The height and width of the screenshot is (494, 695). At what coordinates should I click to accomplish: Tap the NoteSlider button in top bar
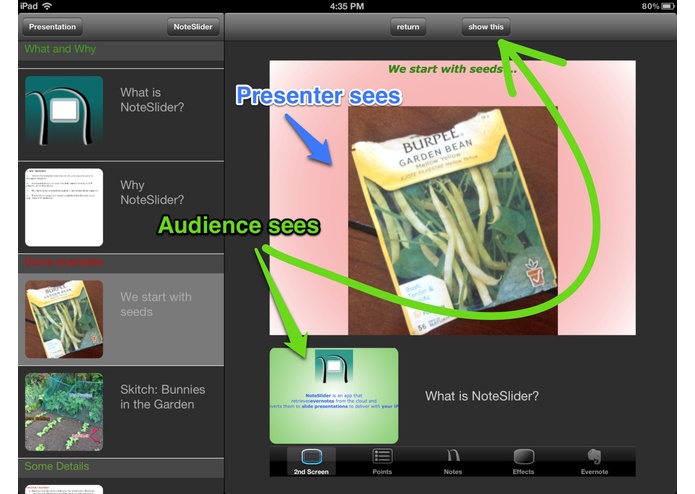coord(193,27)
